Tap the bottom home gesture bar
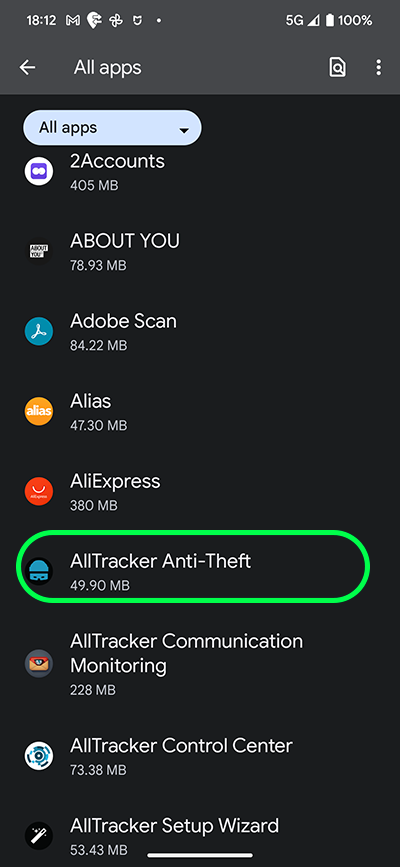Image resolution: width=400 pixels, height=867 pixels. pos(200,855)
